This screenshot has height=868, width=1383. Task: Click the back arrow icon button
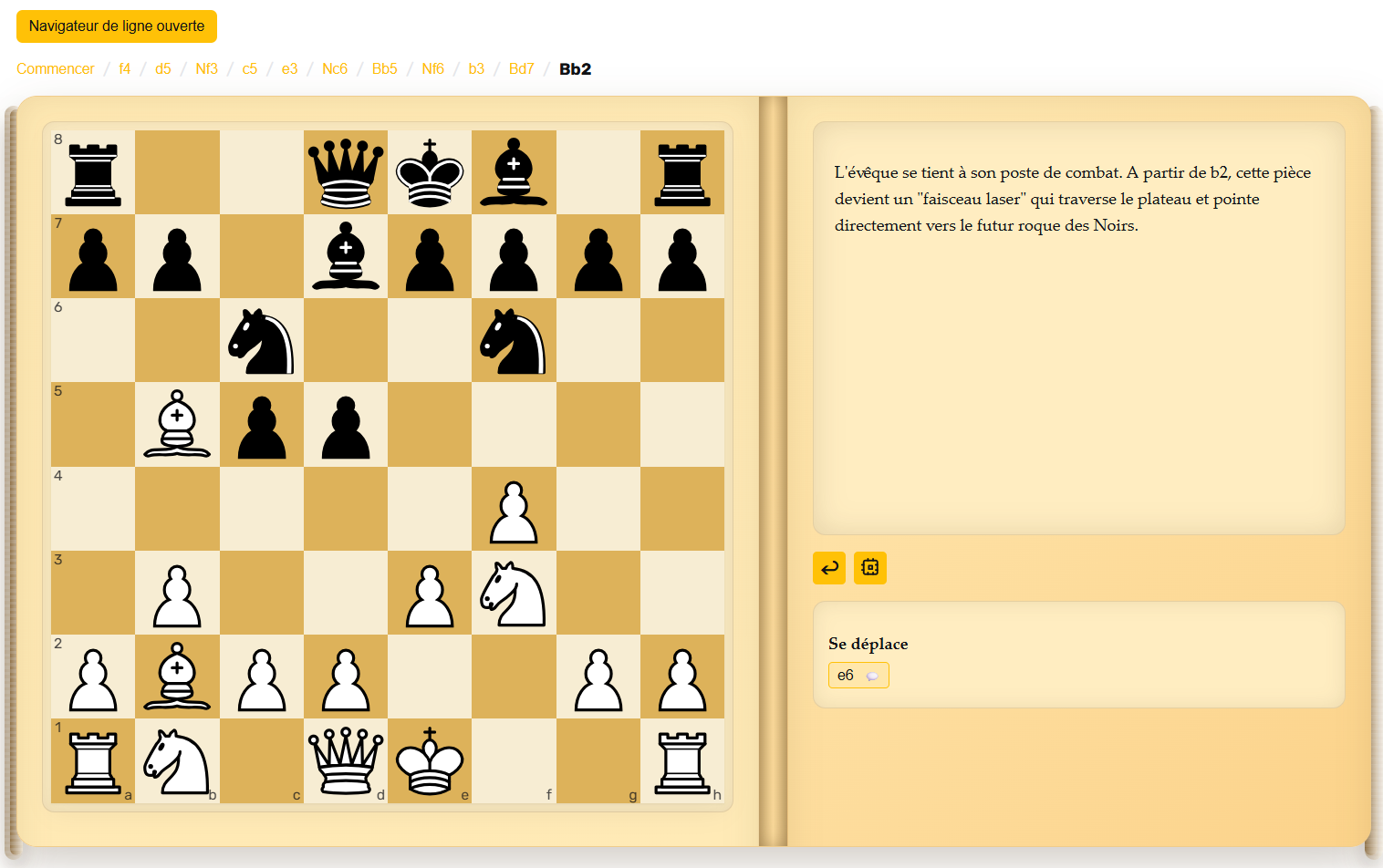pos(829,568)
